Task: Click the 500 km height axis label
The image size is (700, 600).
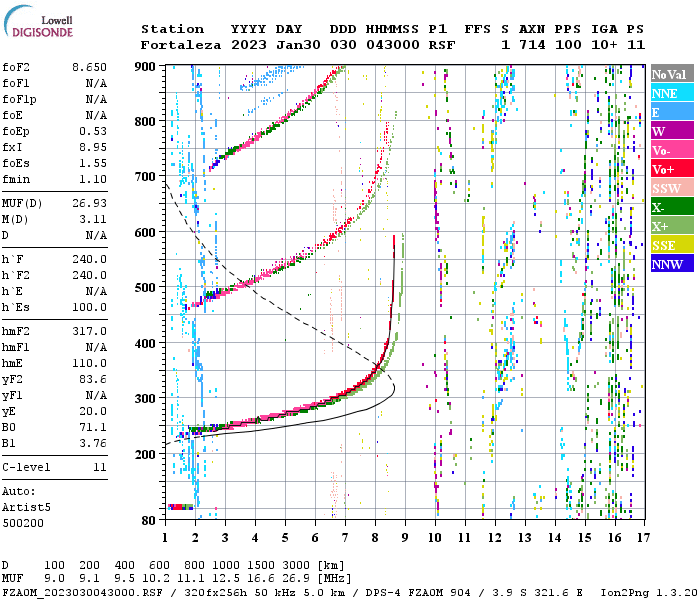Action: [x=145, y=288]
